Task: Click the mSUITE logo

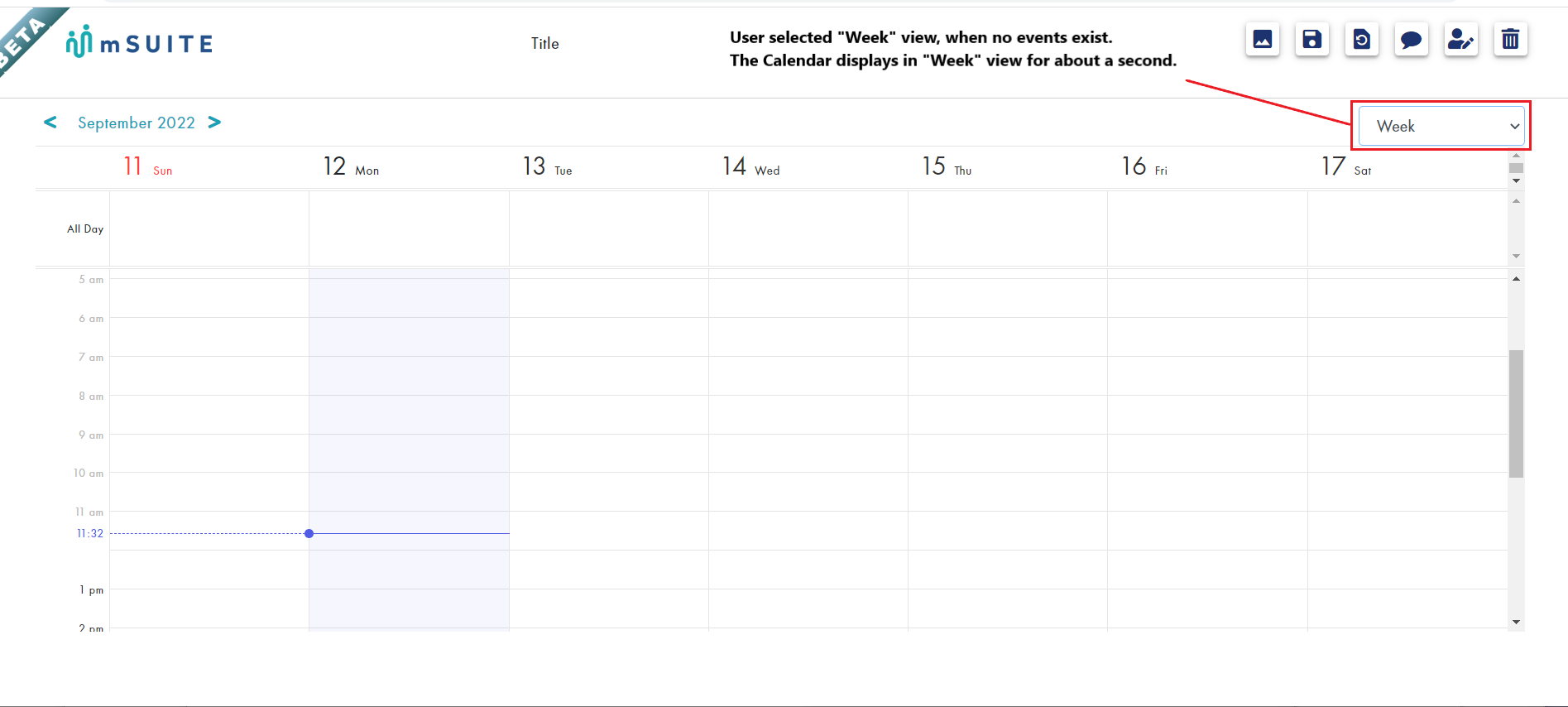Action: [x=138, y=42]
